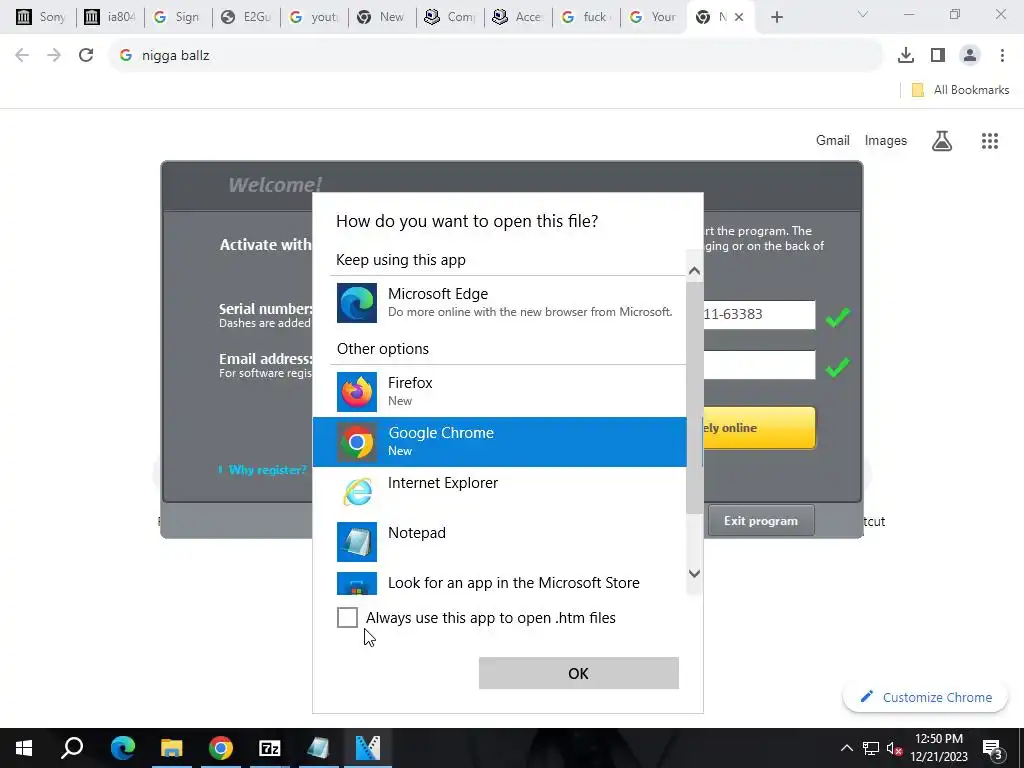The image size is (1024, 768).
Task: Click the app list scrollbar thumb
Action: [x=694, y=397]
